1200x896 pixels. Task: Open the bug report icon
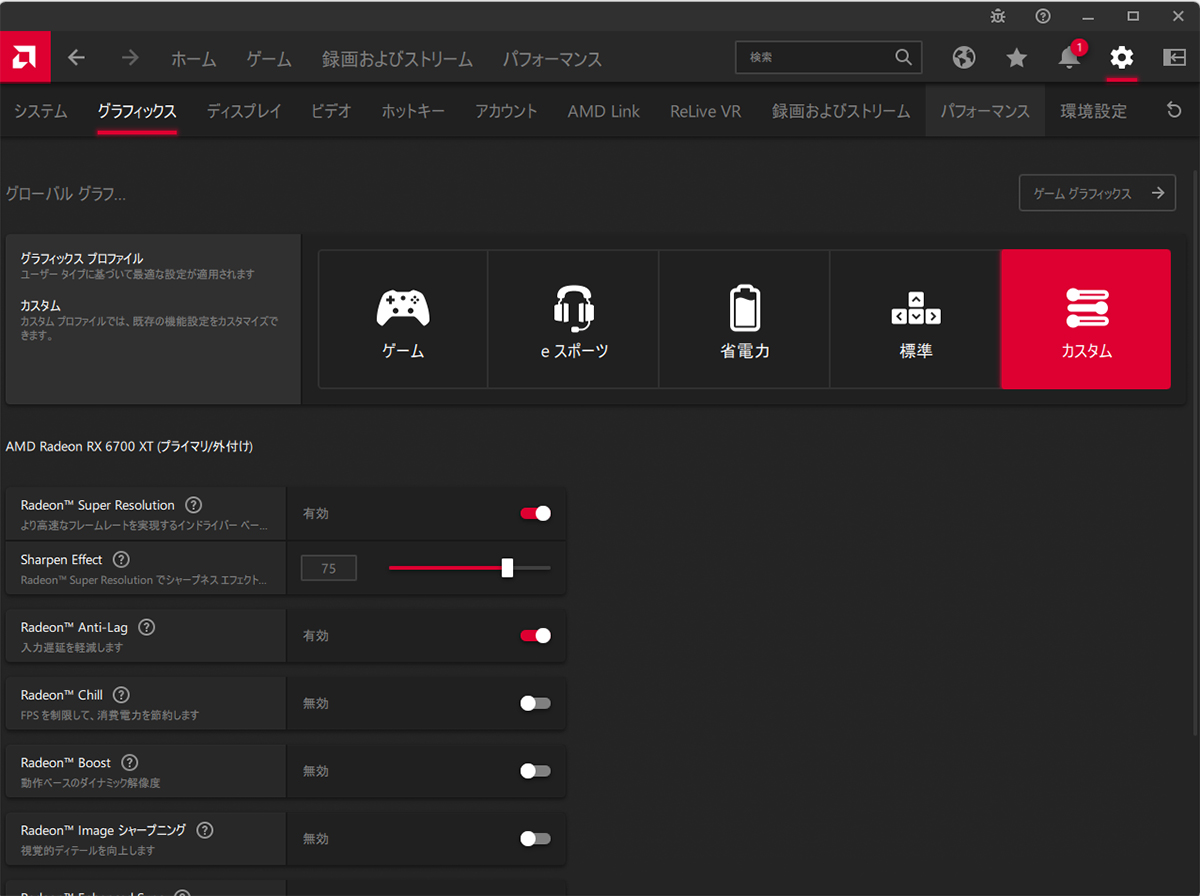pyautogui.click(x=998, y=16)
